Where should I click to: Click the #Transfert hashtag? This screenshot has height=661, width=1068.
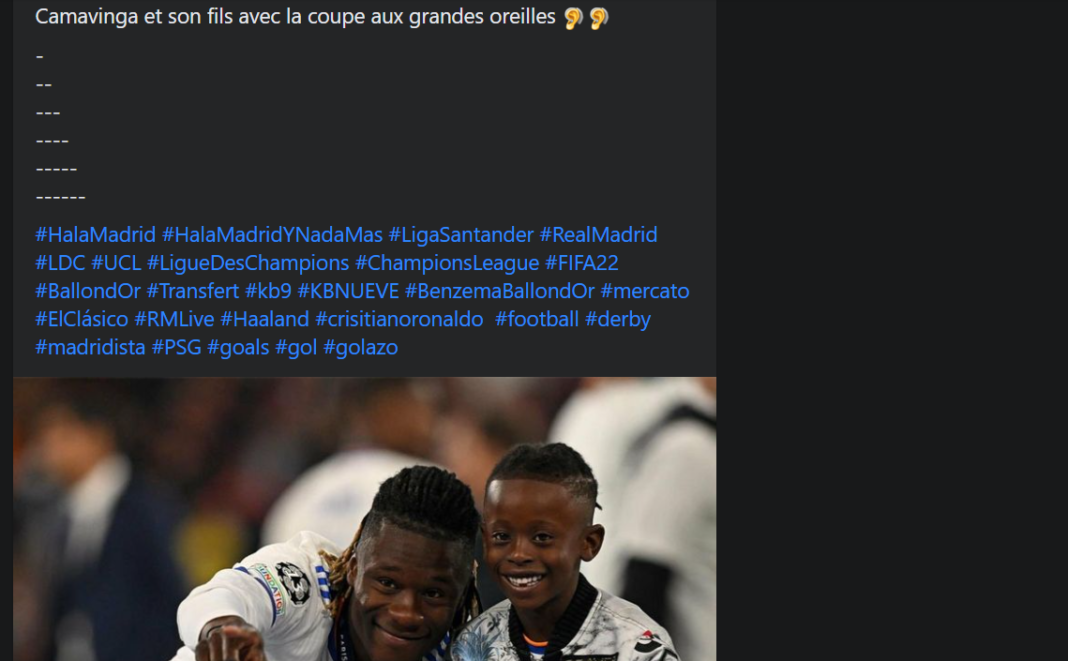pos(193,291)
